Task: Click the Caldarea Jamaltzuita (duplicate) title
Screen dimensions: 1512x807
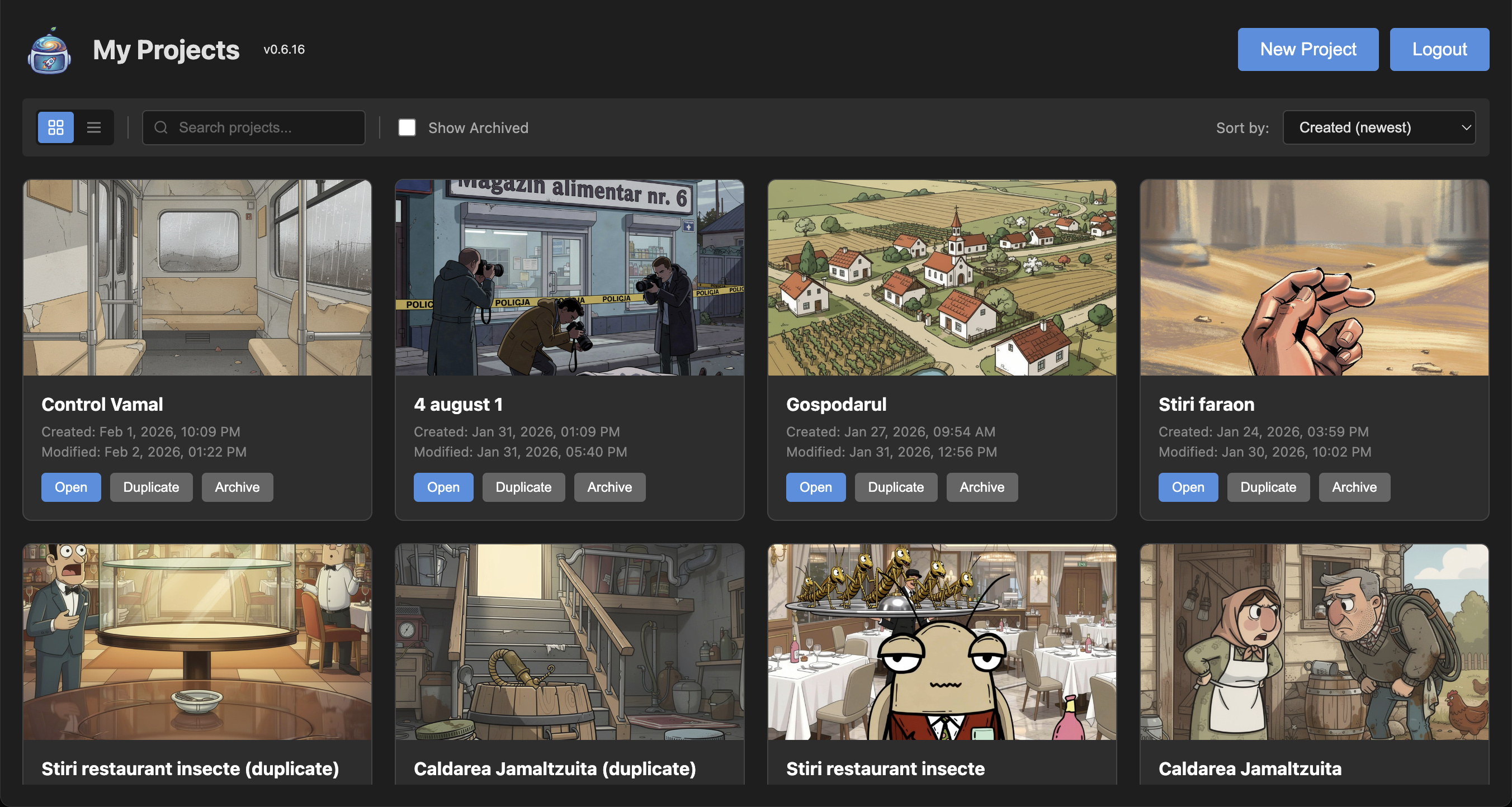Action: 554,768
